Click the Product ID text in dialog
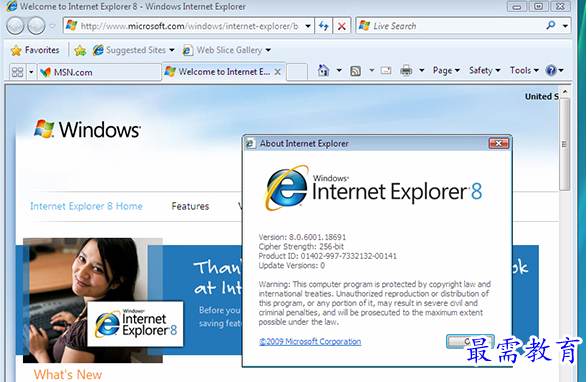This screenshot has height=382, width=588. [x=327, y=256]
